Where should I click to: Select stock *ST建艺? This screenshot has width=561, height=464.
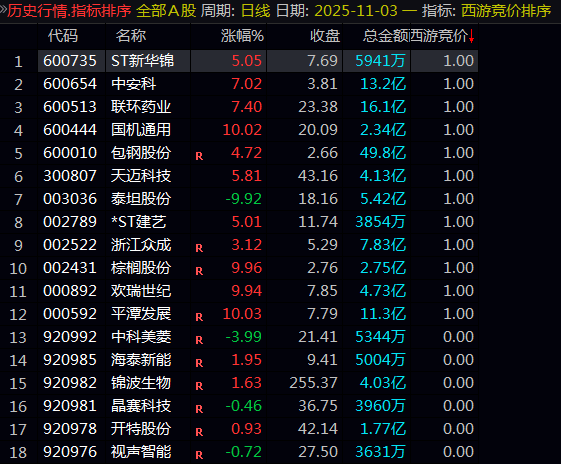(139, 222)
